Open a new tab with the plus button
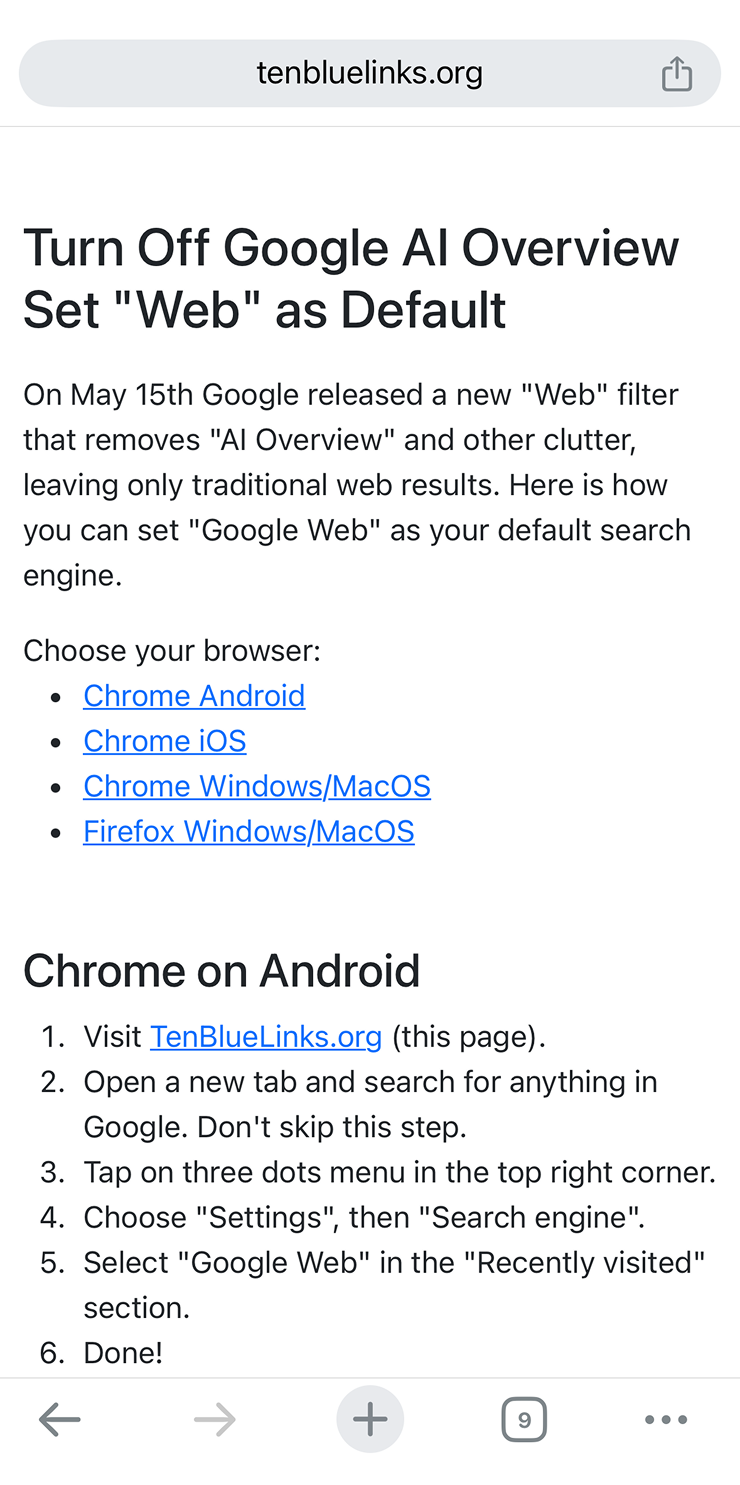Viewport: 740px width, 1485px height. pyautogui.click(x=370, y=1419)
